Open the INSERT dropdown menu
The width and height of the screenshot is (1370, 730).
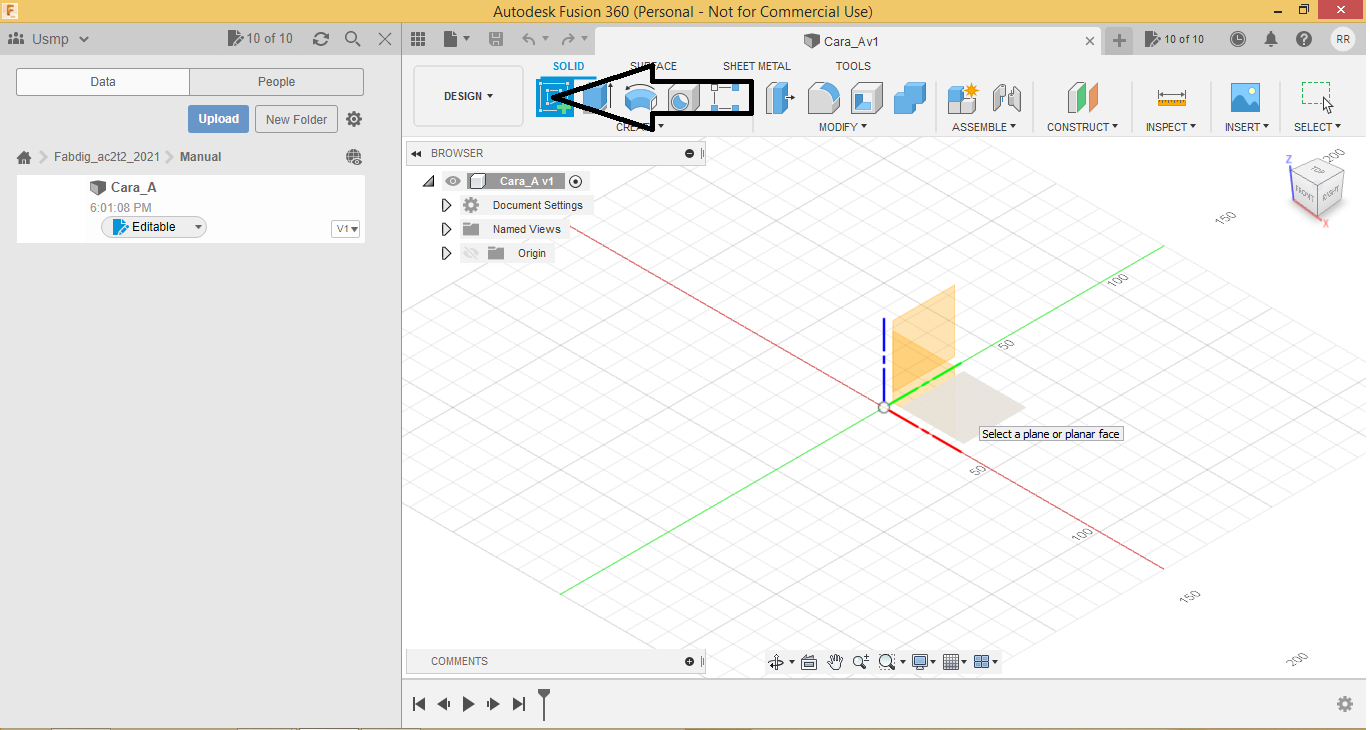(1247, 127)
